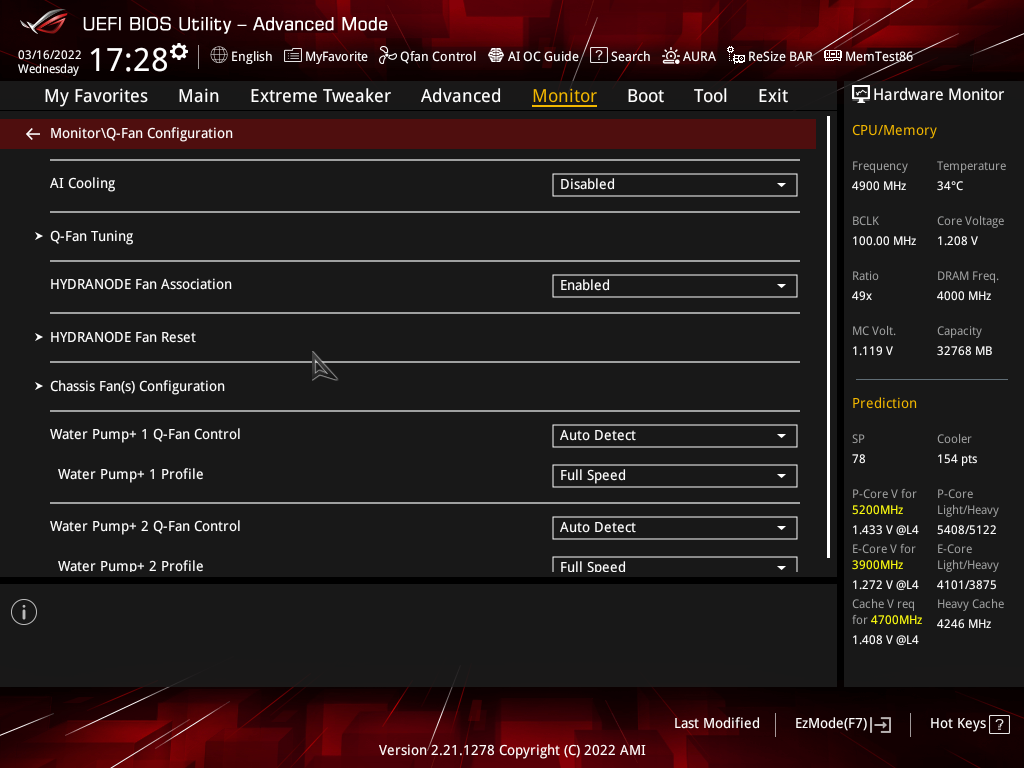Toggle ReSize BAR icon
Viewport: 1024px width, 768px height.
tap(736, 56)
